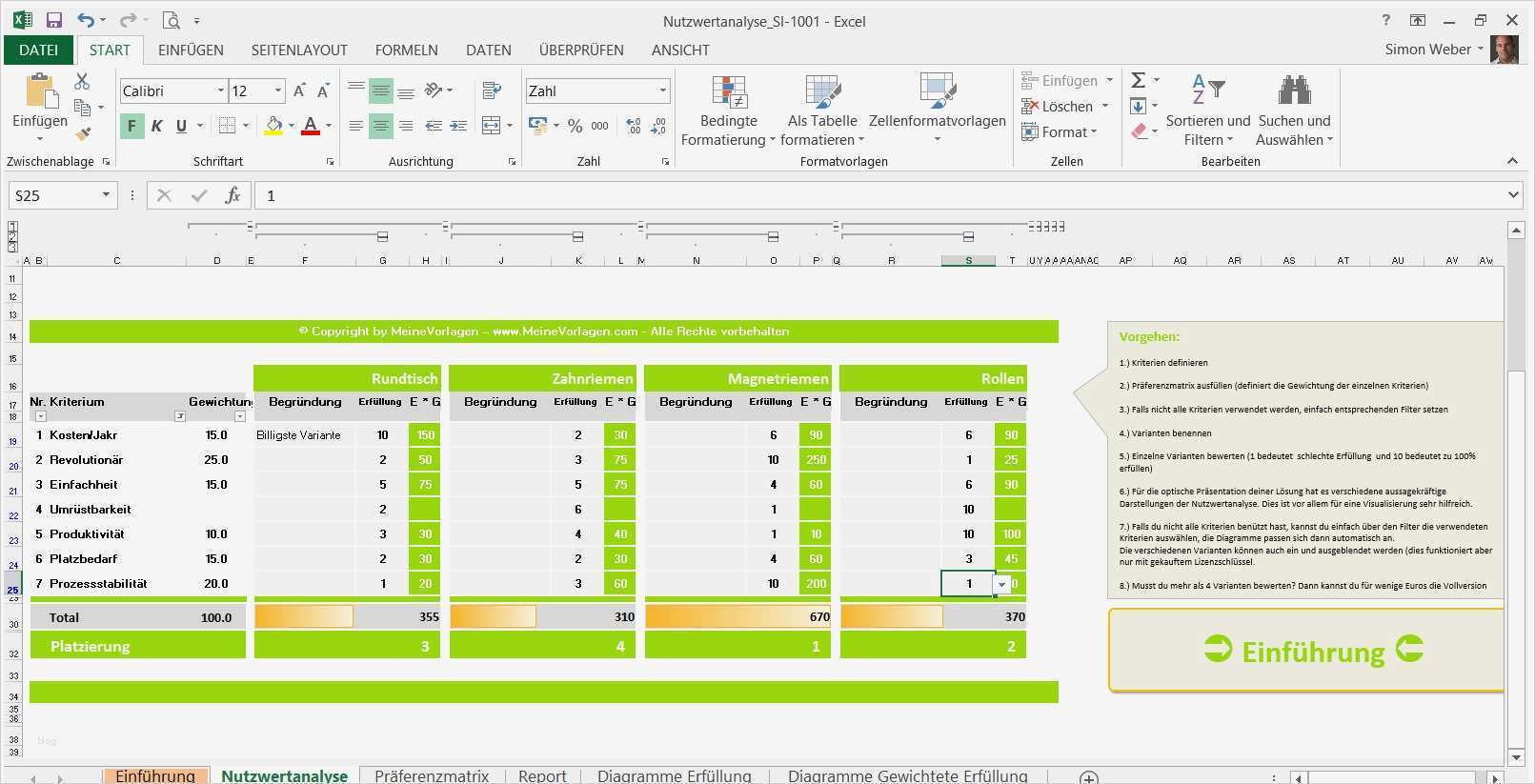Viewport: 1535px width, 784px height.
Task: Switch to the SEITENLAYOUT ribbon tab
Action: pos(299,50)
